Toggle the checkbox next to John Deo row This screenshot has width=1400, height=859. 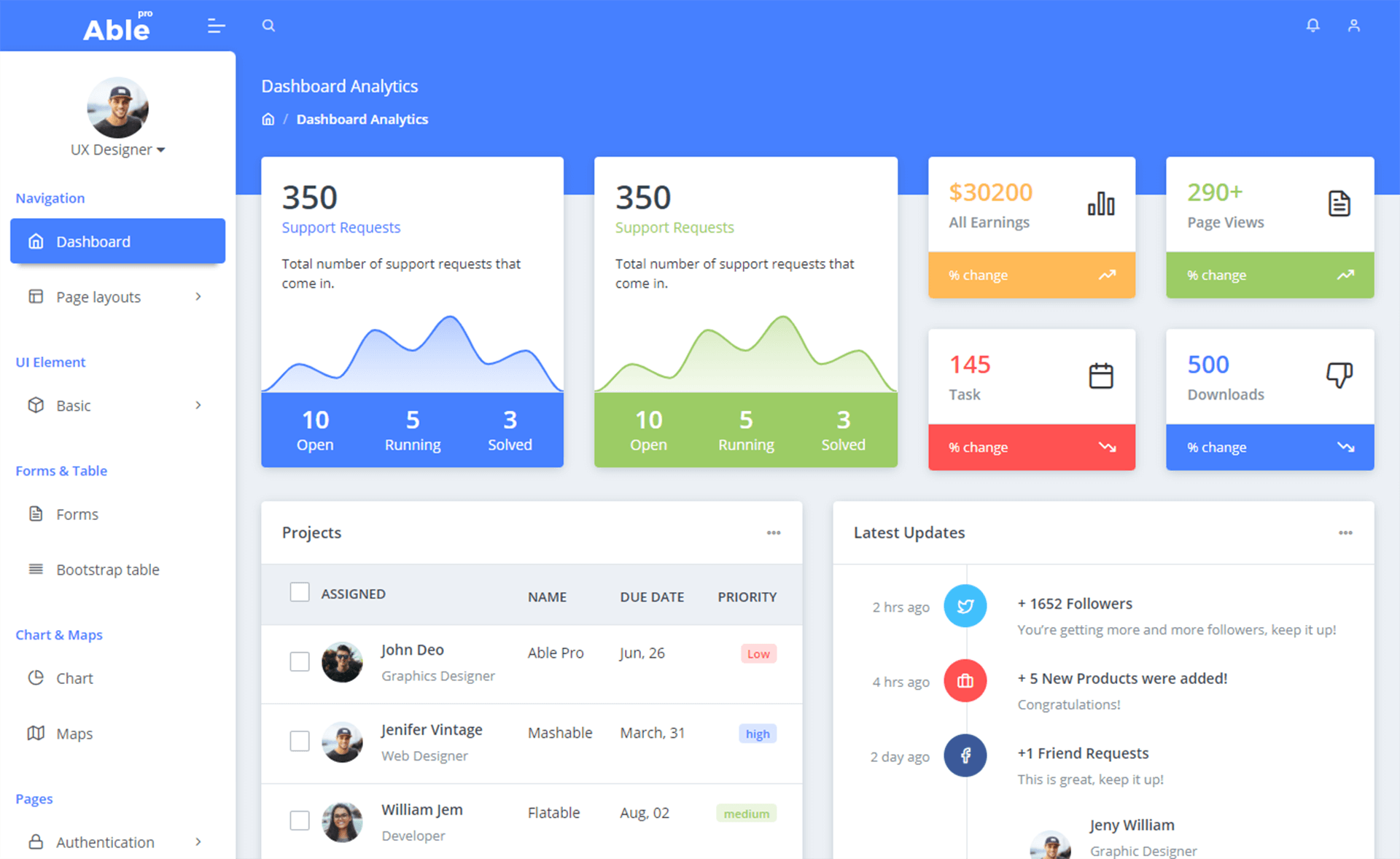tap(299, 663)
